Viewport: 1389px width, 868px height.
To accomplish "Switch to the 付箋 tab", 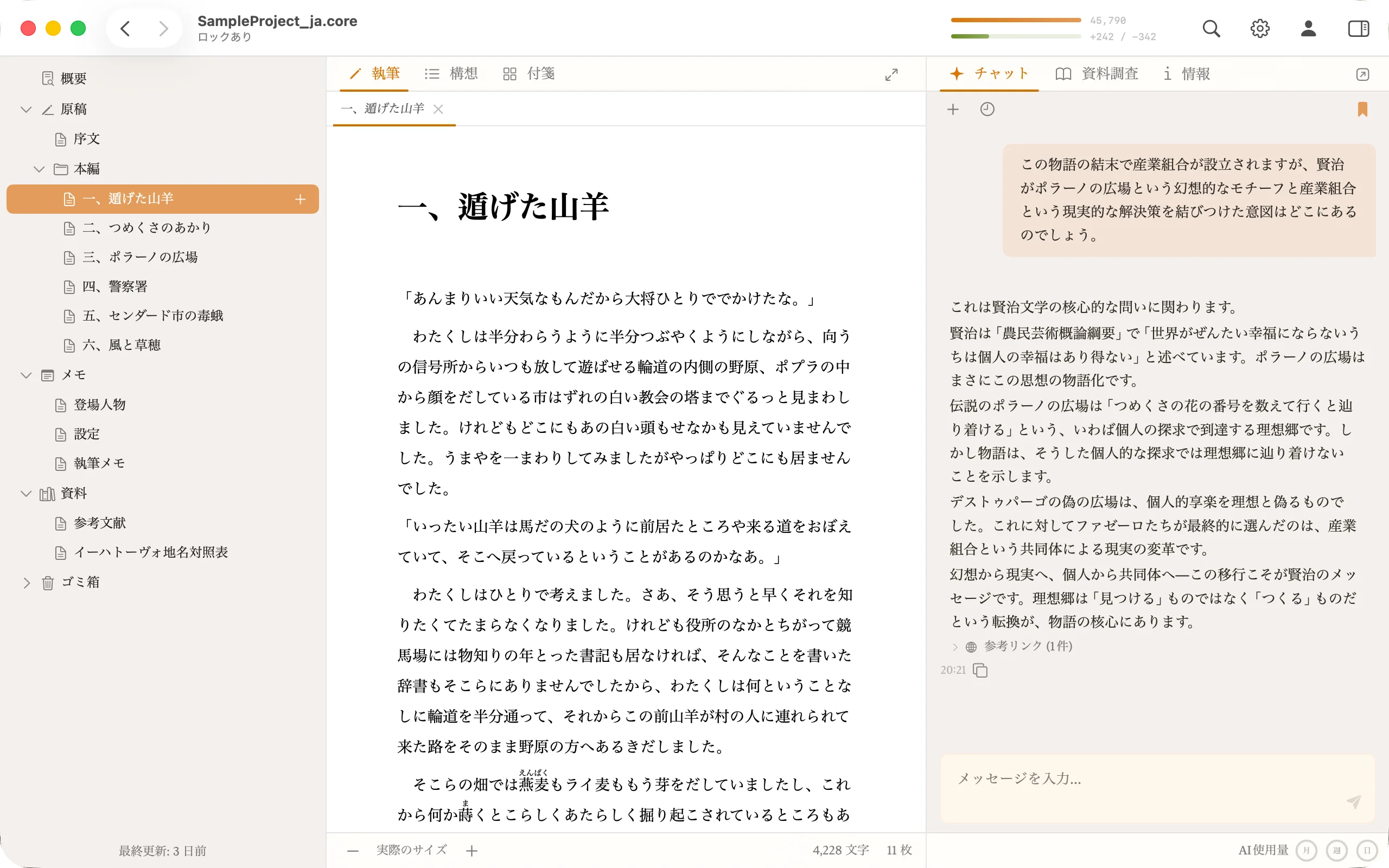I will [x=528, y=73].
